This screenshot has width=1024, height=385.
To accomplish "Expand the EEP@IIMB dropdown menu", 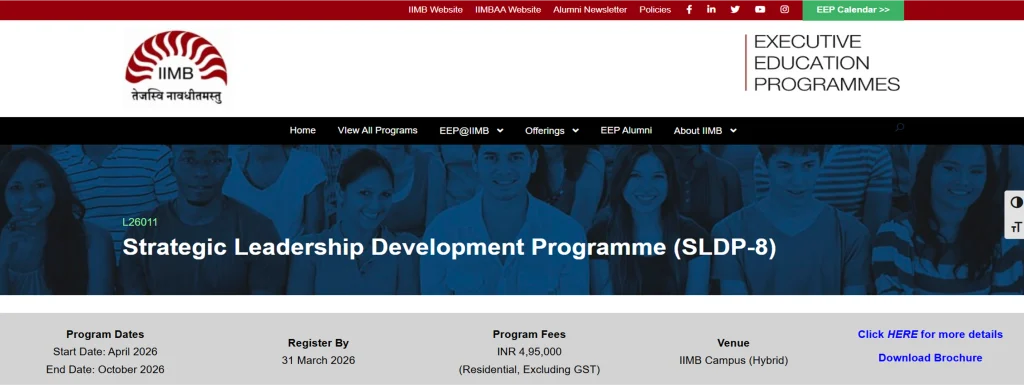I will pos(472,131).
